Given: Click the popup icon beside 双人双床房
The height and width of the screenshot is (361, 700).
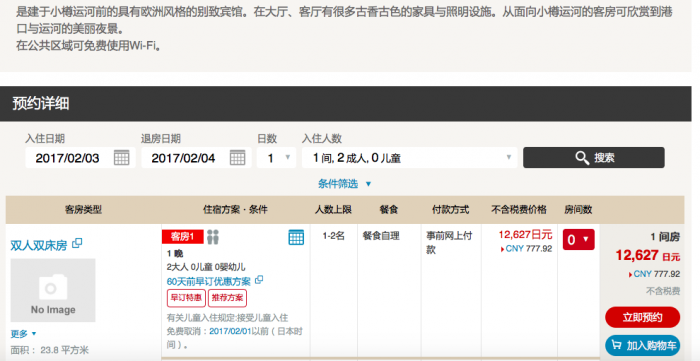Looking at the screenshot, I should pyautogui.click(x=77, y=243).
